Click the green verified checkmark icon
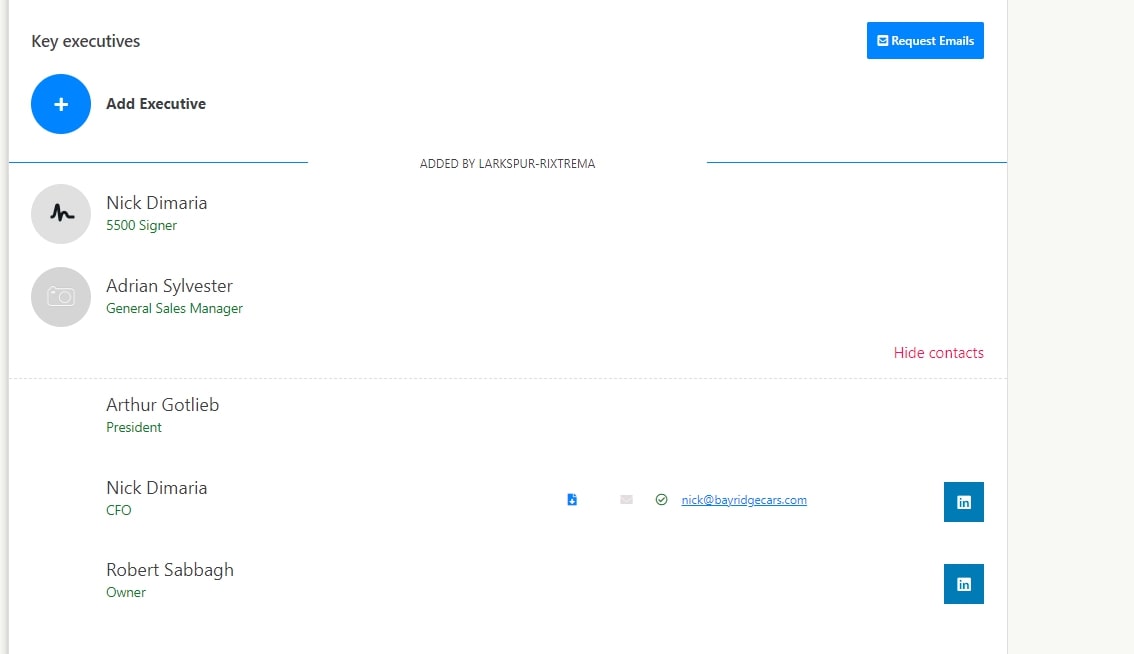 point(661,500)
